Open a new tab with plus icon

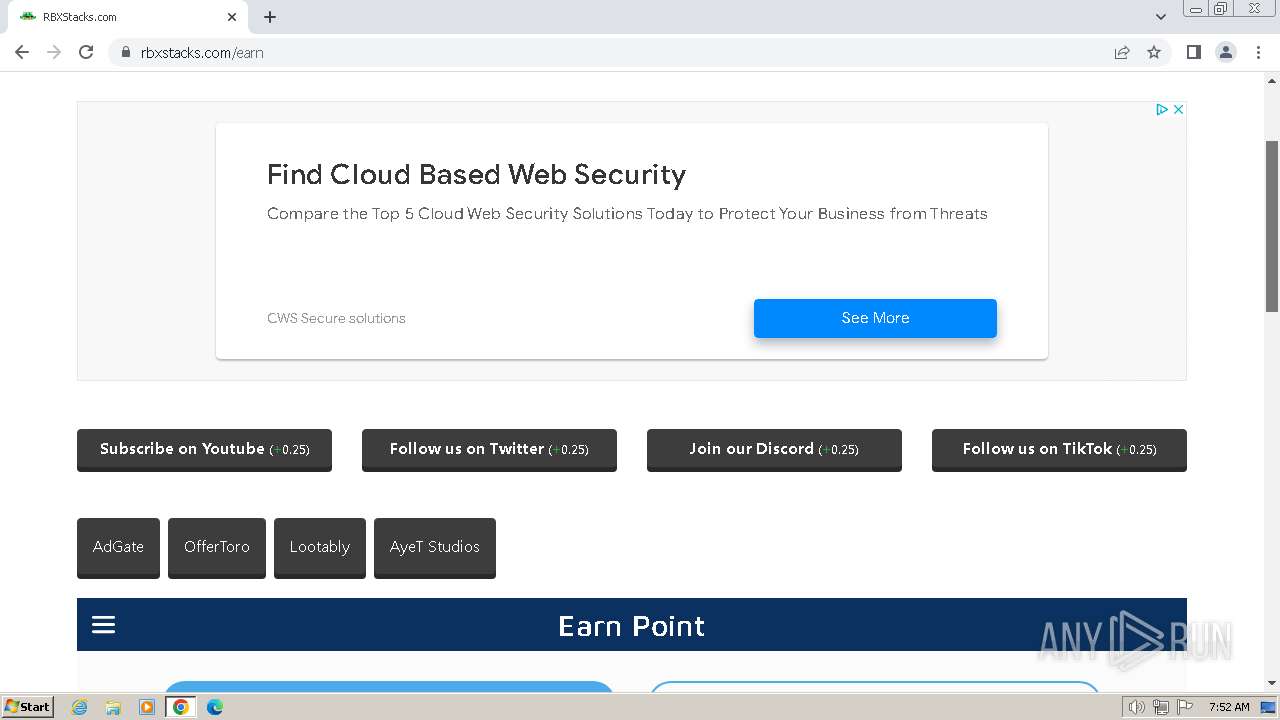click(270, 17)
